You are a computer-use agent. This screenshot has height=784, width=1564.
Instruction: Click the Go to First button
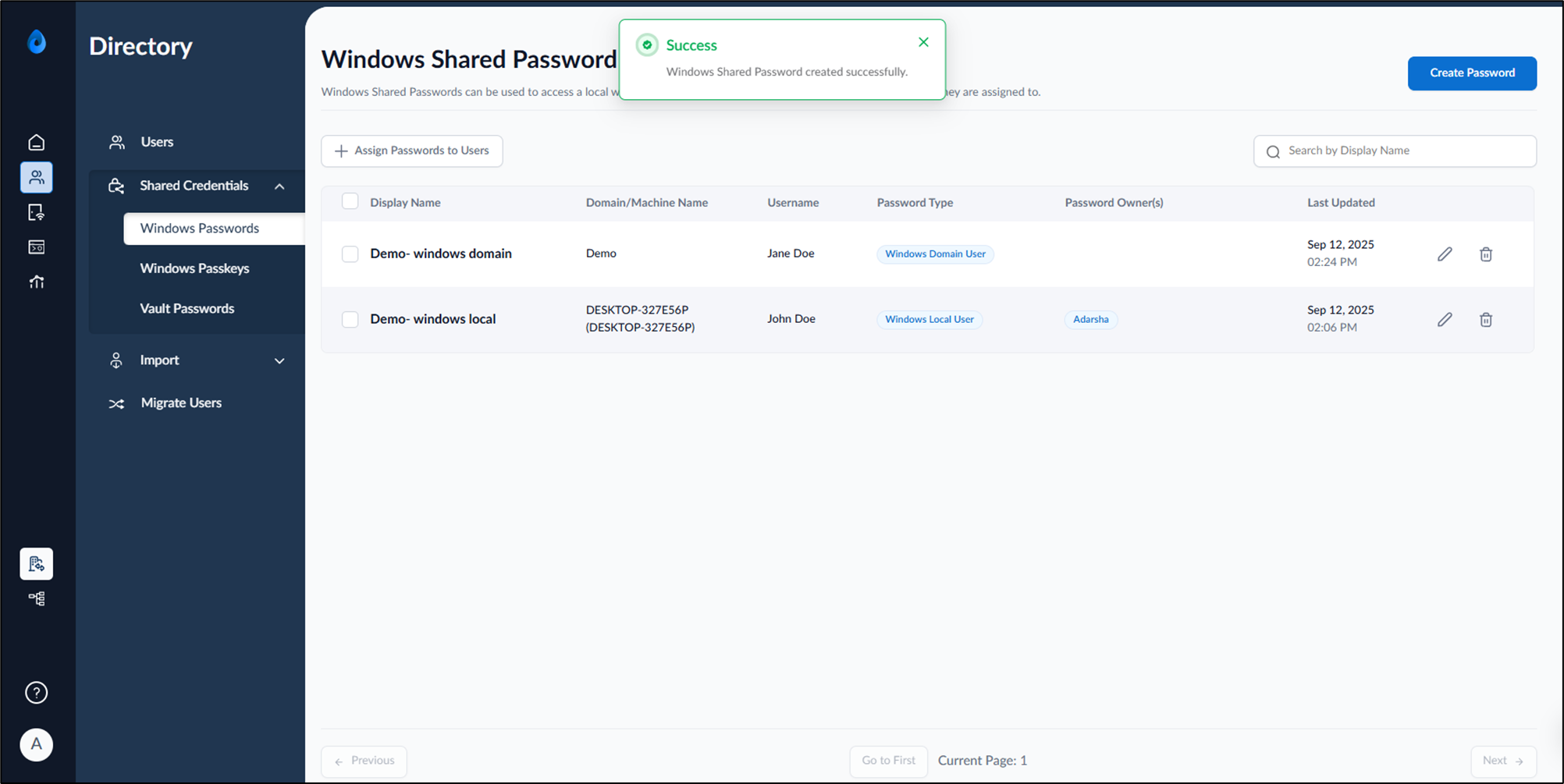tap(888, 761)
